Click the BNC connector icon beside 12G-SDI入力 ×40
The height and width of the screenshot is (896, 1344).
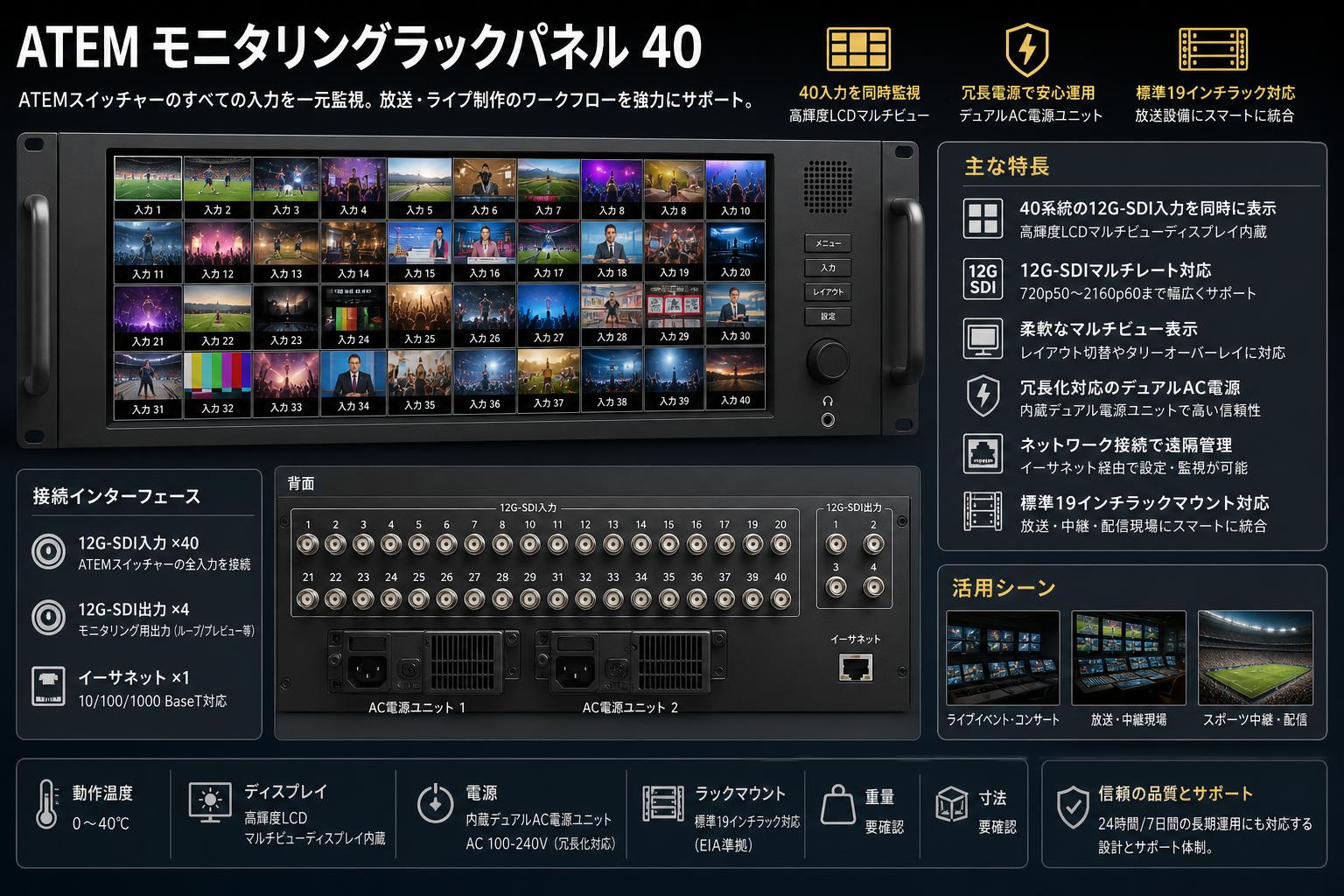point(48,551)
